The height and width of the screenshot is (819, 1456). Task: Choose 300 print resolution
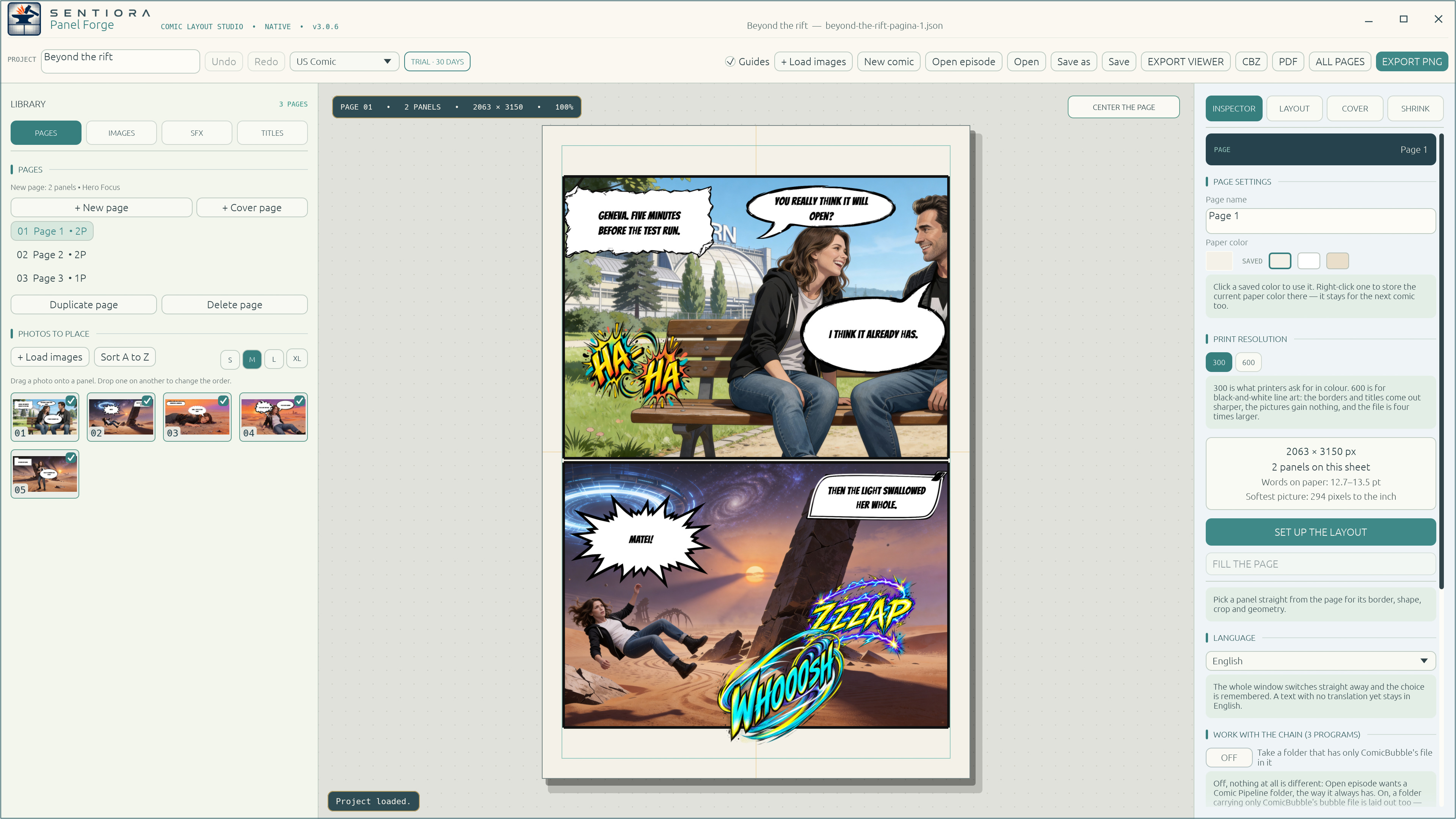[1219, 362]
